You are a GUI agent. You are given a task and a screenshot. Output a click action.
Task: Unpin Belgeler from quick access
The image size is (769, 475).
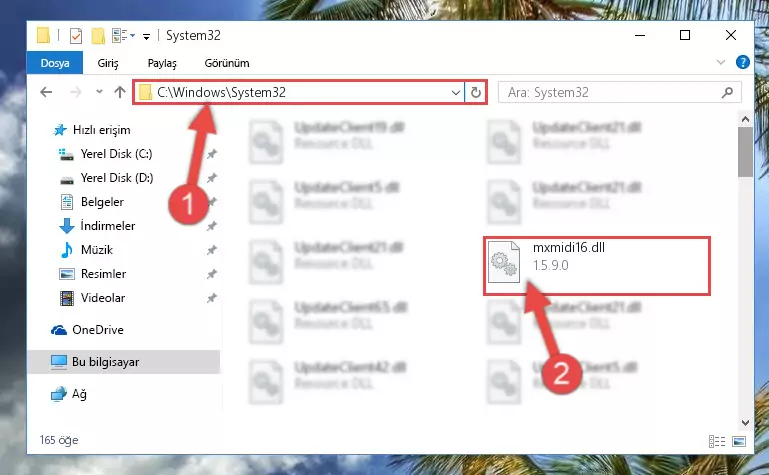[x=211, y=202]
